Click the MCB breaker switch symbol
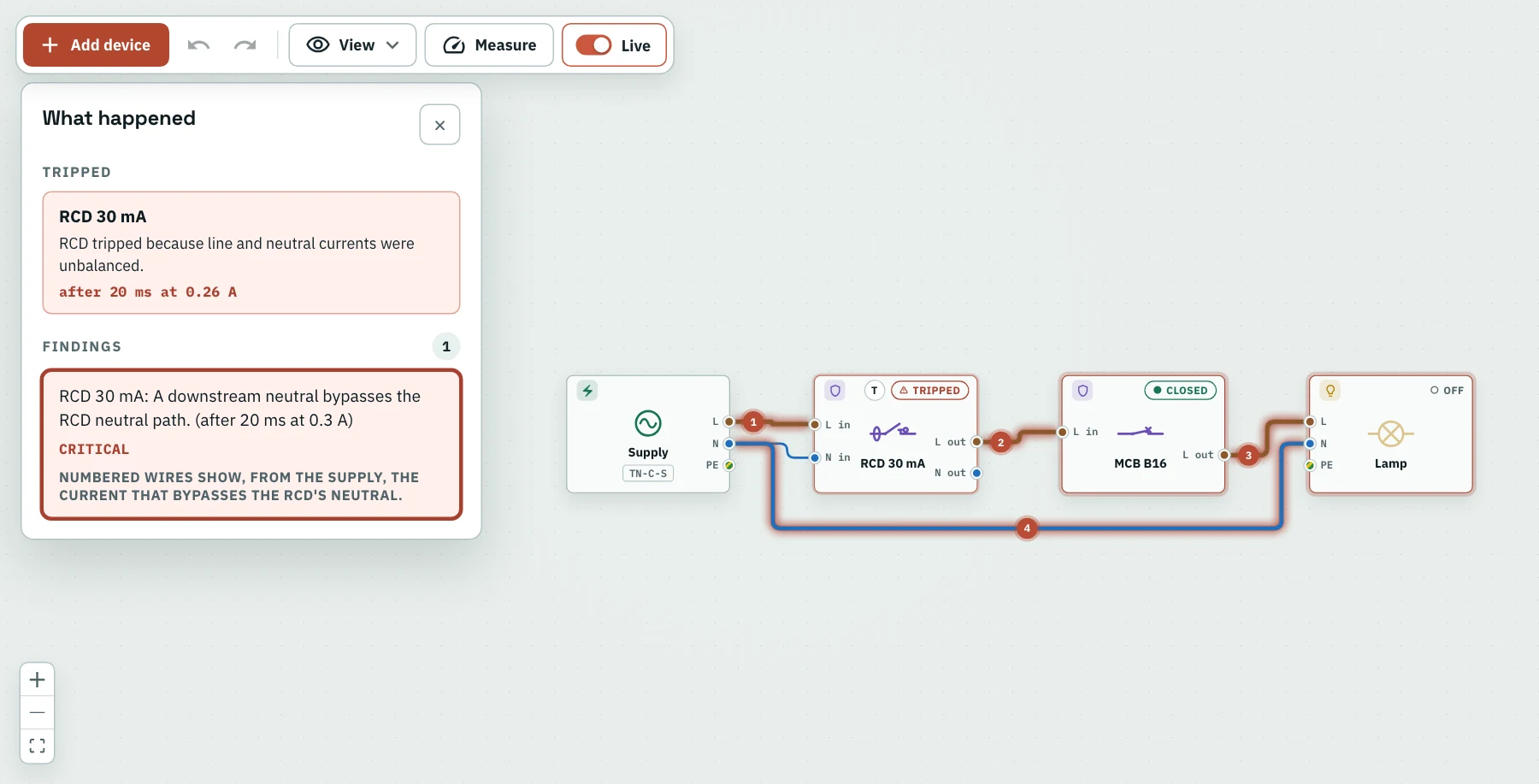 1141,432
